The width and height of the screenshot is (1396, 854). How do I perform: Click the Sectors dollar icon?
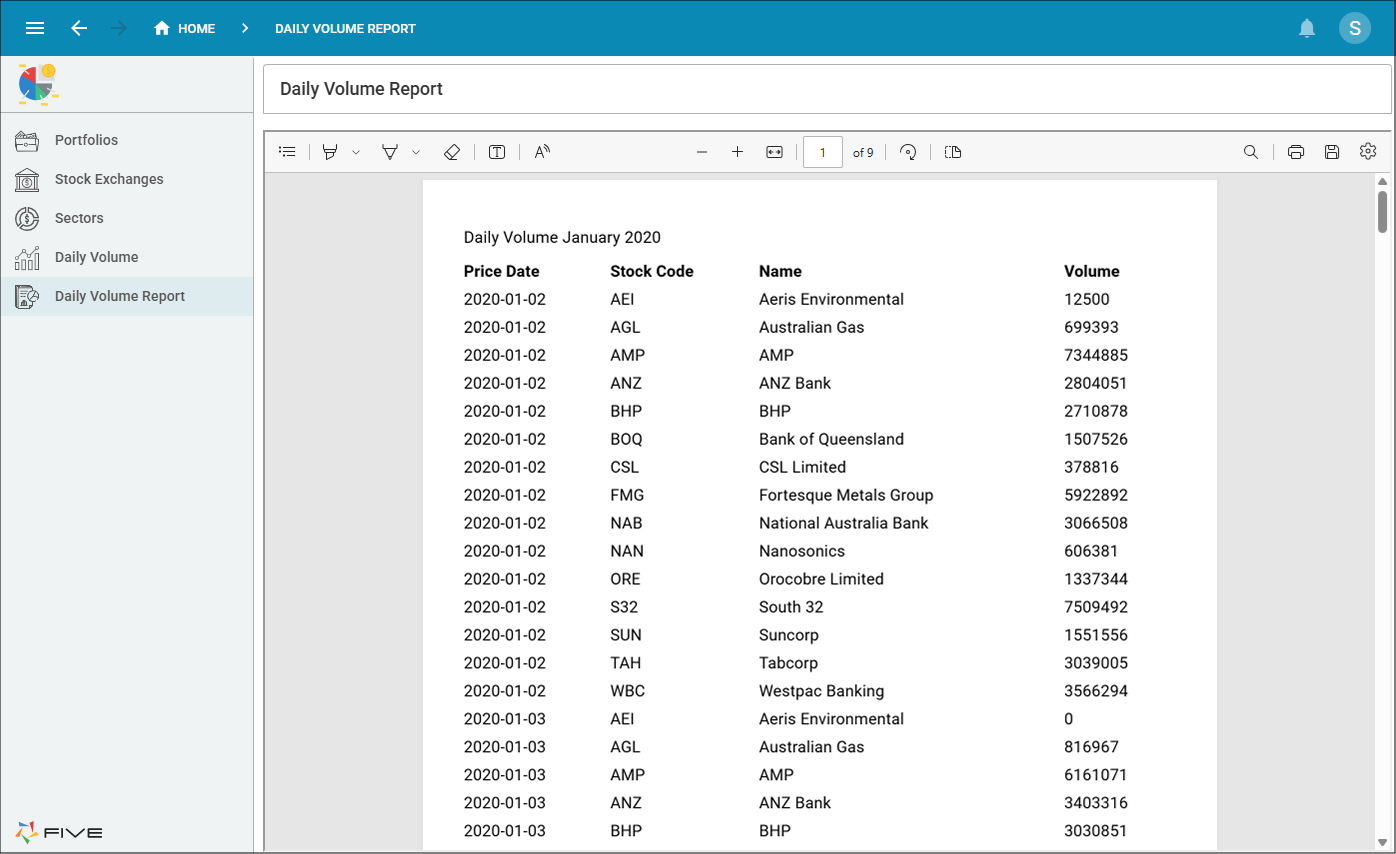[27, 218]
